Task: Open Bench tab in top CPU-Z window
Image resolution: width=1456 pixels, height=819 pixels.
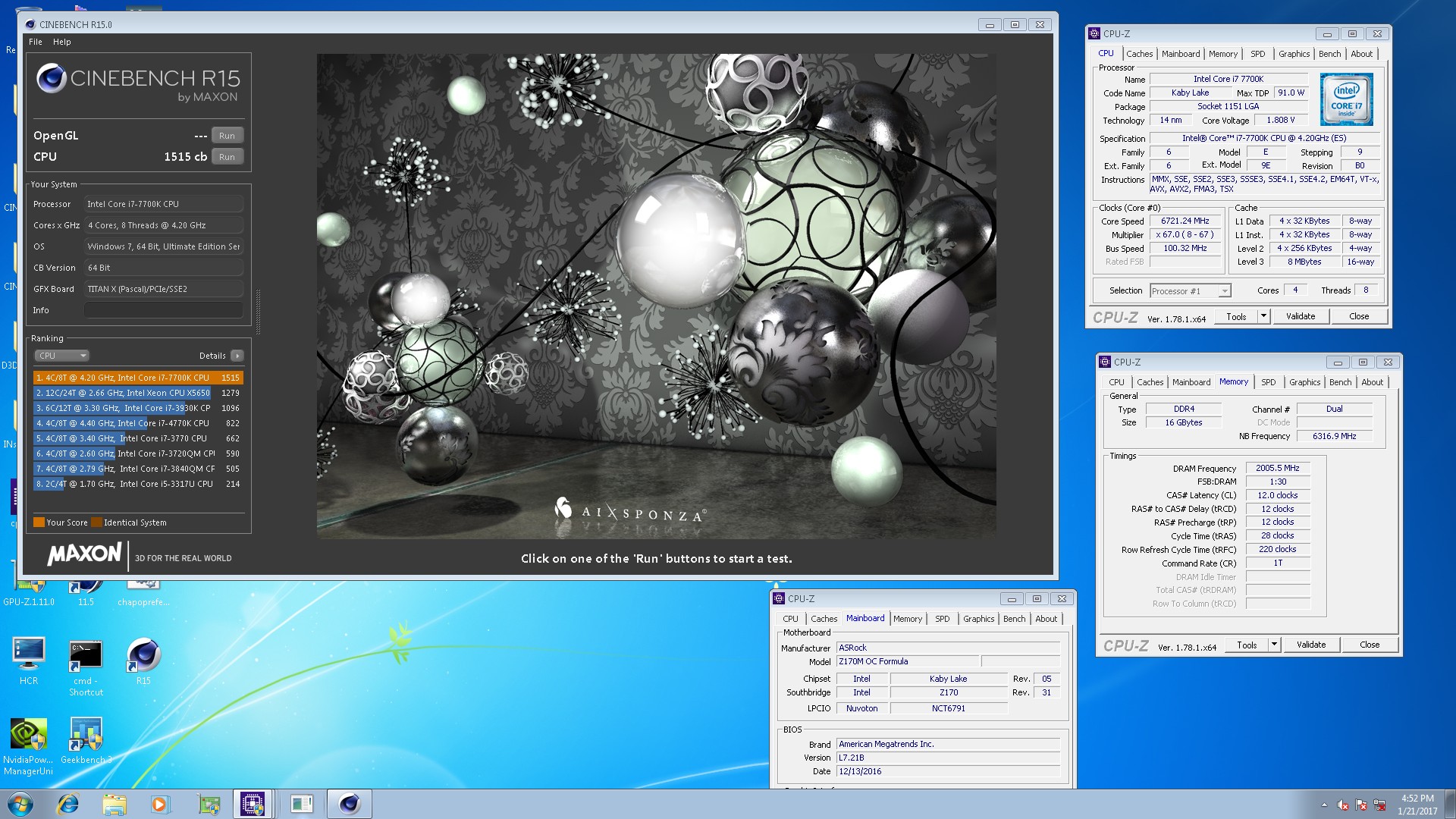Action: [1329, 54]
